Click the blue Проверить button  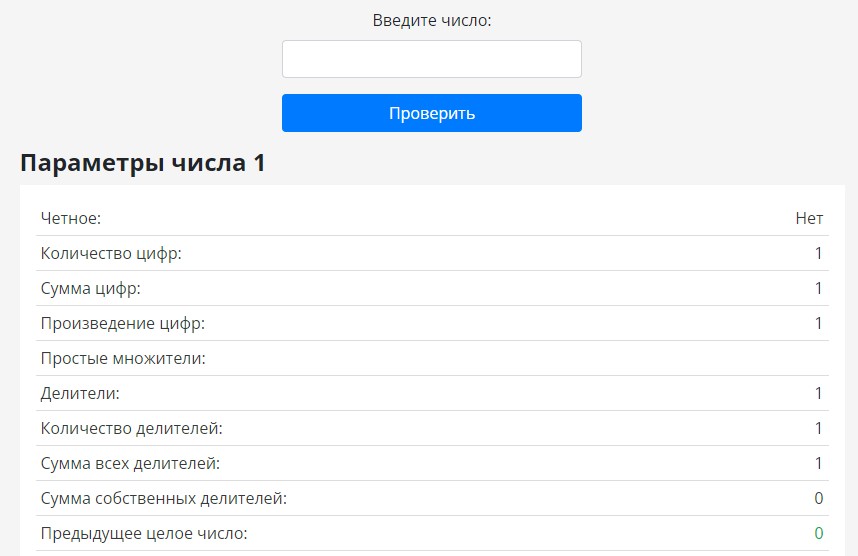432,113
